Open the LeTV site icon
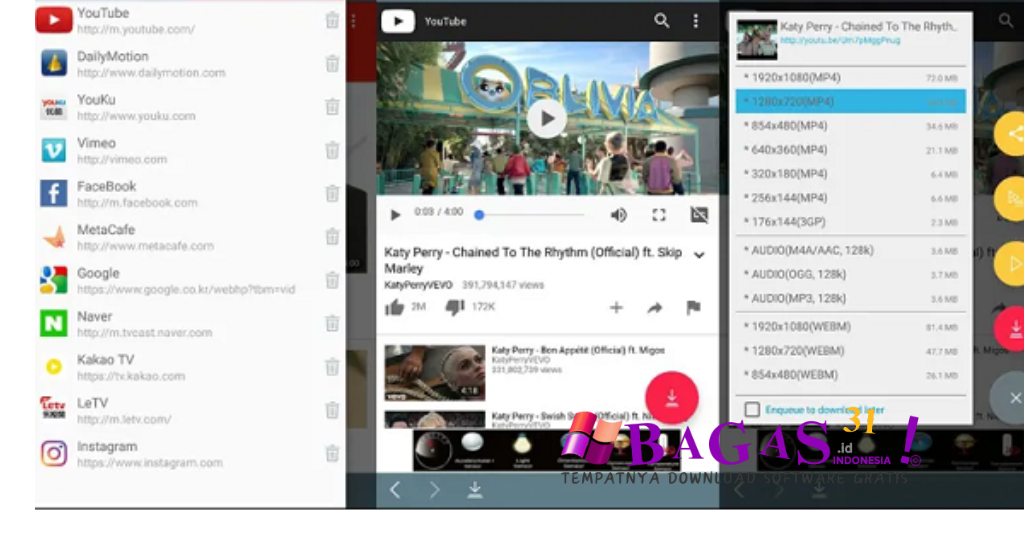Screen dimensions: 1024x538 click(54, 410)
